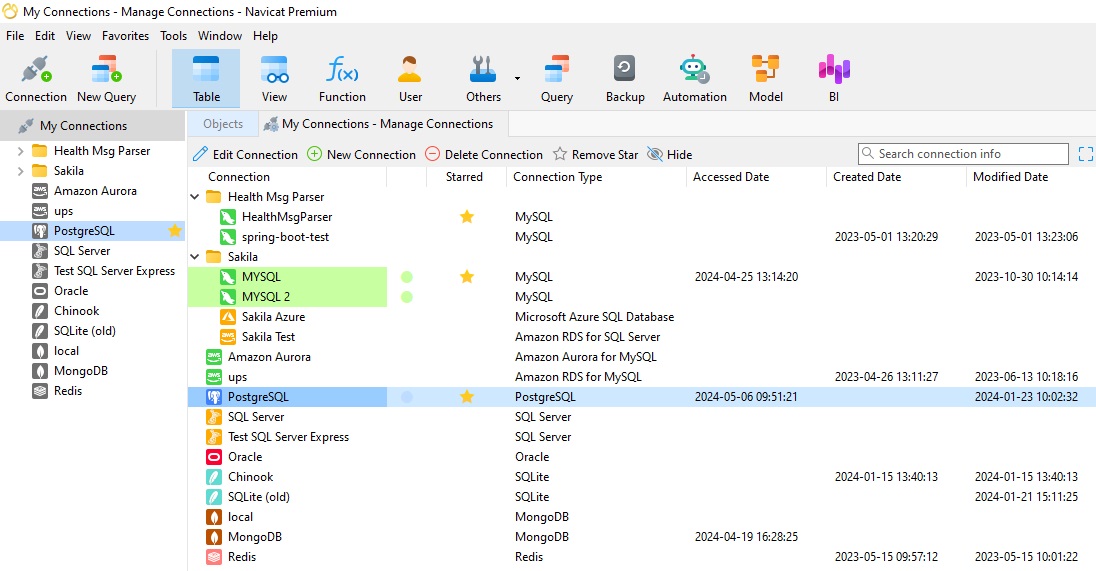
Task: Toggle the star on HealthMsgParser row
Action: [x=467, y=217]
